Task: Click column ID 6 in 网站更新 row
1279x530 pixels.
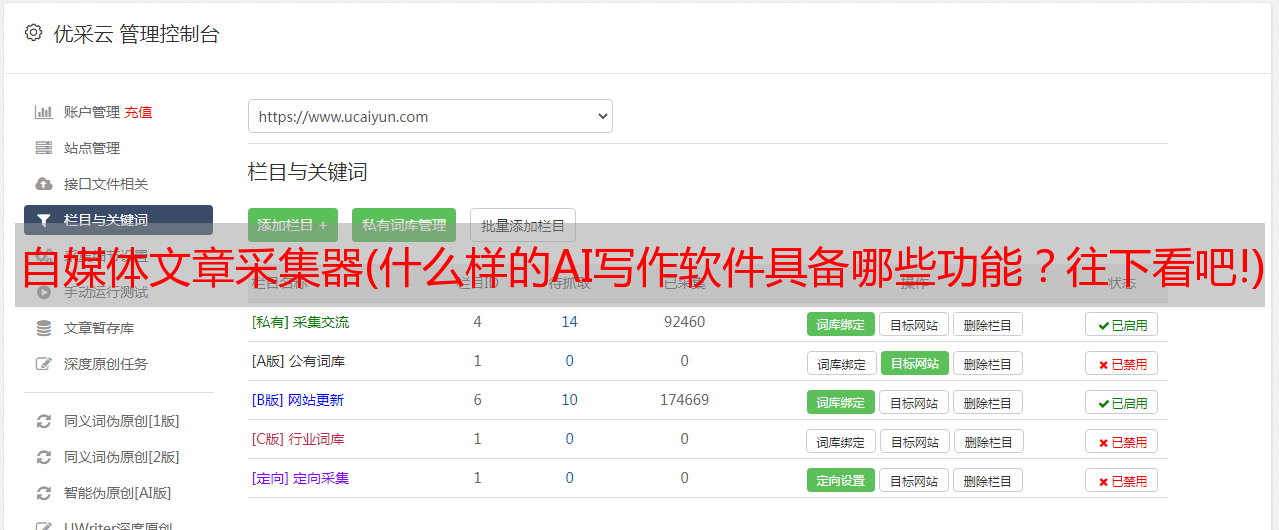Action: [477, 400]
